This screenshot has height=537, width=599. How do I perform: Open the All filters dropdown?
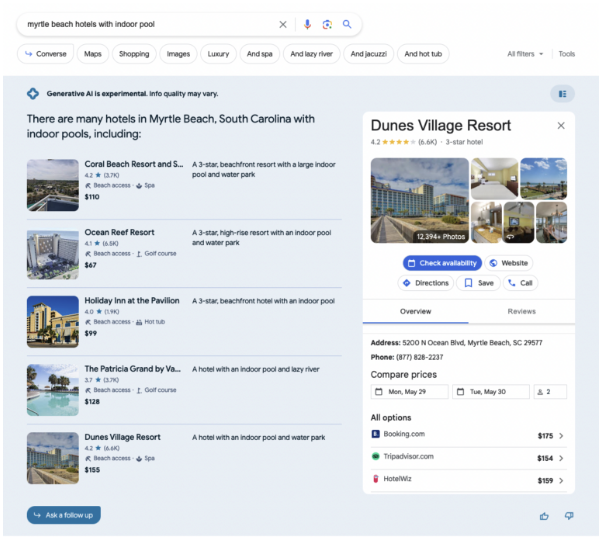click(x=525, y=54)
